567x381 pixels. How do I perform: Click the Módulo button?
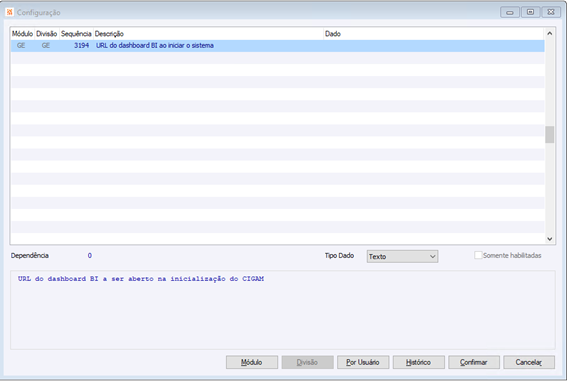pyautogui.click(x=252, y=362)
